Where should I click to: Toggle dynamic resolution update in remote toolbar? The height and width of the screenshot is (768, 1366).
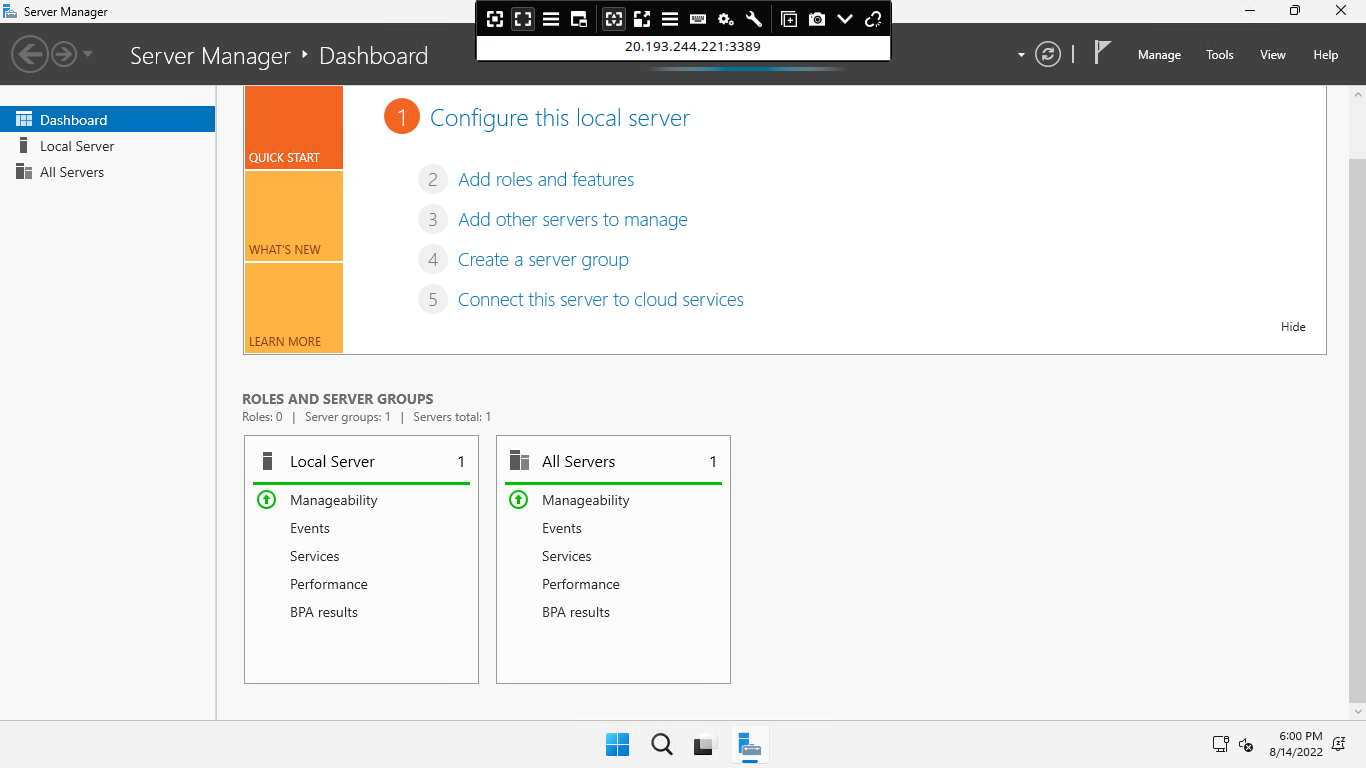tap(614, 19)
